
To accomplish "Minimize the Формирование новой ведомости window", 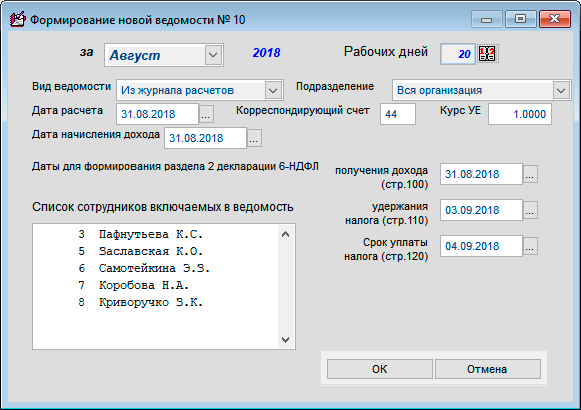I will tap(487, 19).
